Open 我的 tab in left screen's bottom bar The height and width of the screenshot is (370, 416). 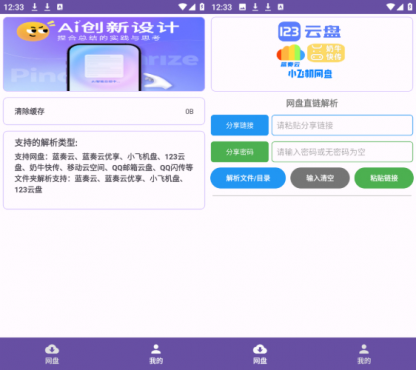click(156, 354)
